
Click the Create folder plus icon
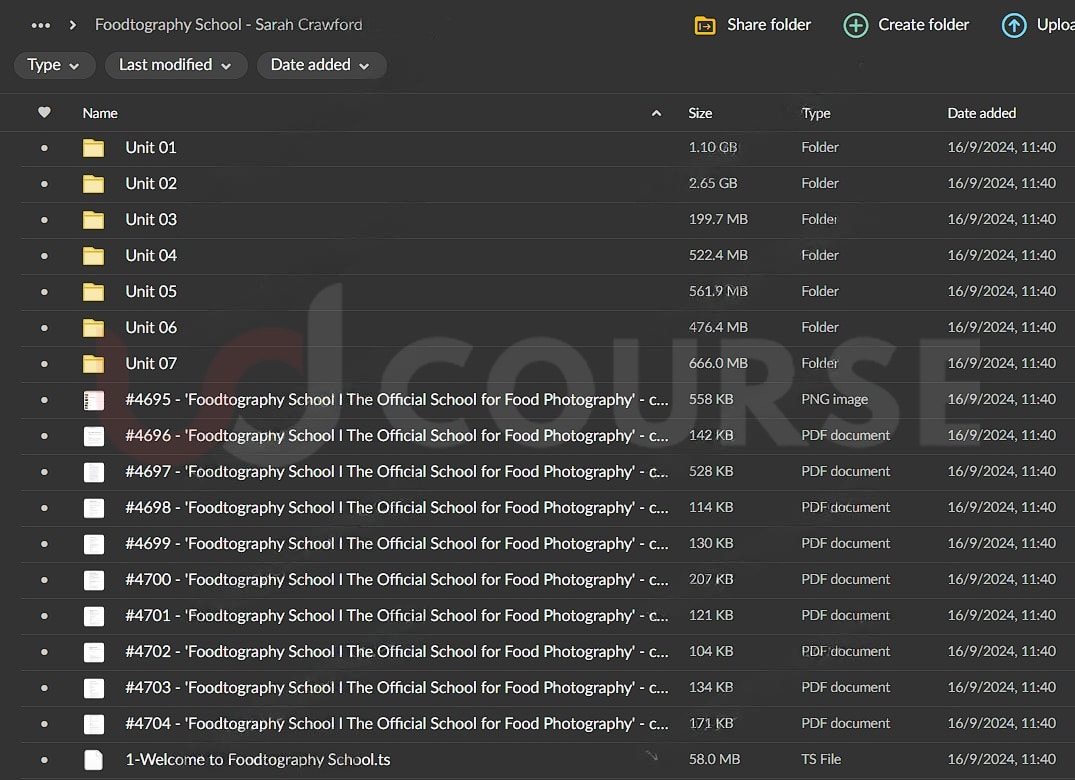(x=855, y=26)
